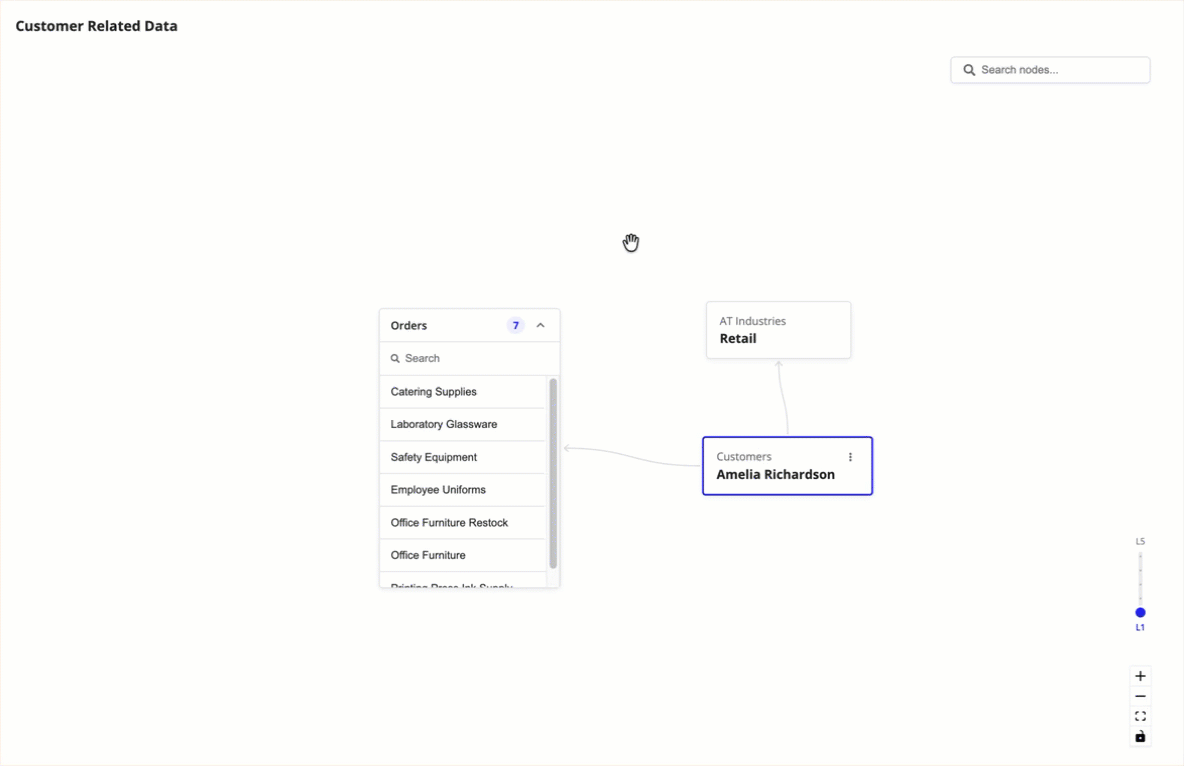This screenshot has width=1184, height=766.
Task: Select the Amelia Richardson customer node
Action: click(788, 466)
